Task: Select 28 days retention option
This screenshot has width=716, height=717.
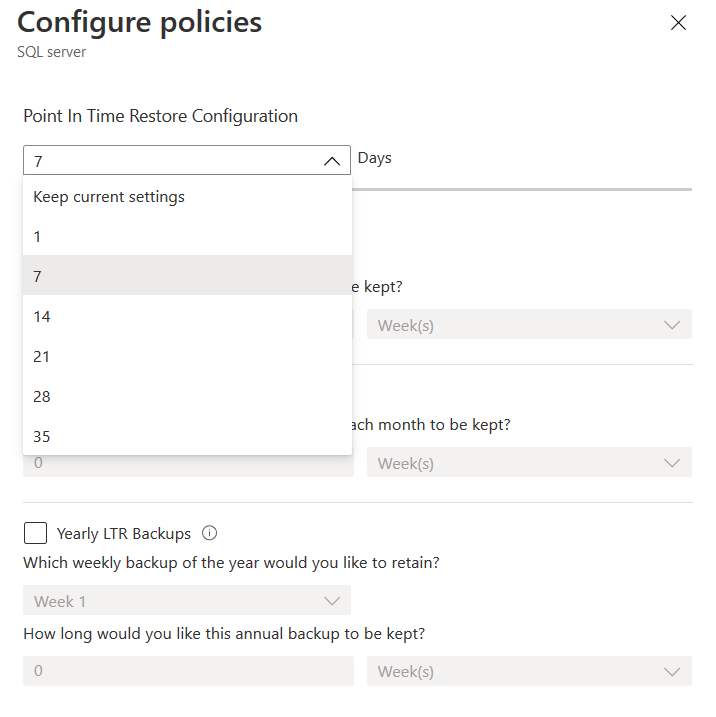Action: tap(42, 397)
